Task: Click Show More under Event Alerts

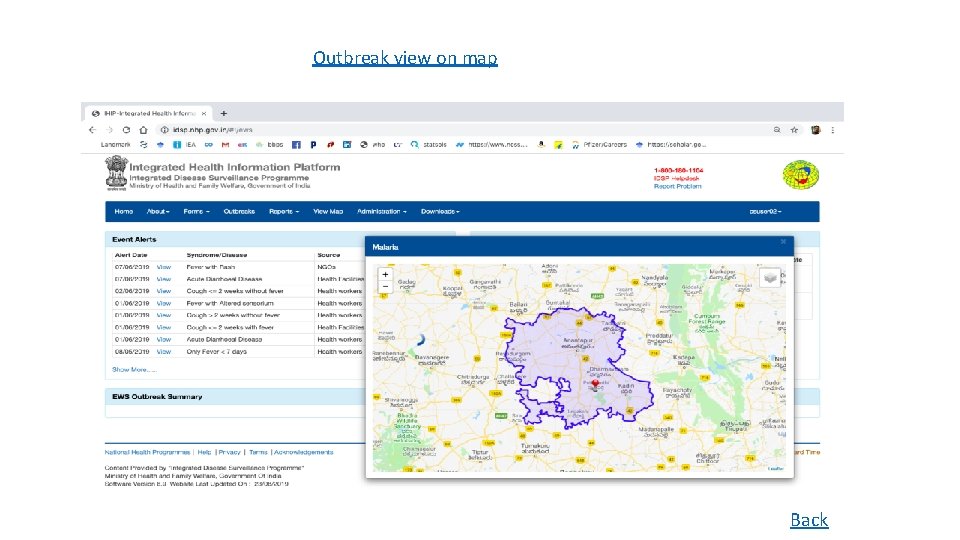Action: click(x=134, y=370)
